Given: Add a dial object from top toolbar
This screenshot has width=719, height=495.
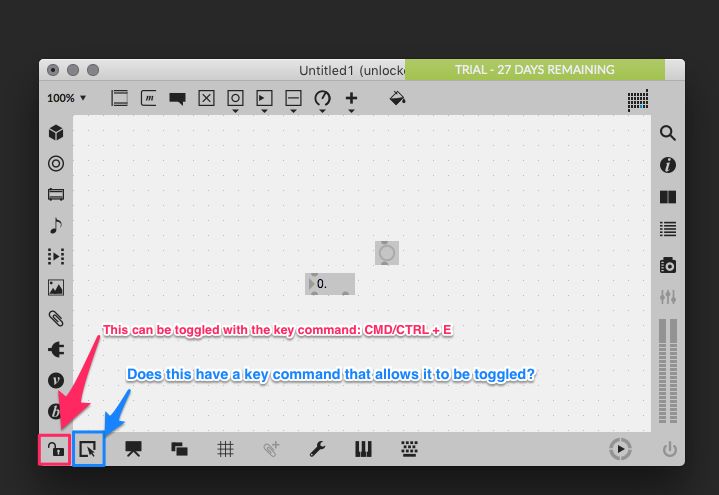Looking at the screenshot, I should click(322, 98).
